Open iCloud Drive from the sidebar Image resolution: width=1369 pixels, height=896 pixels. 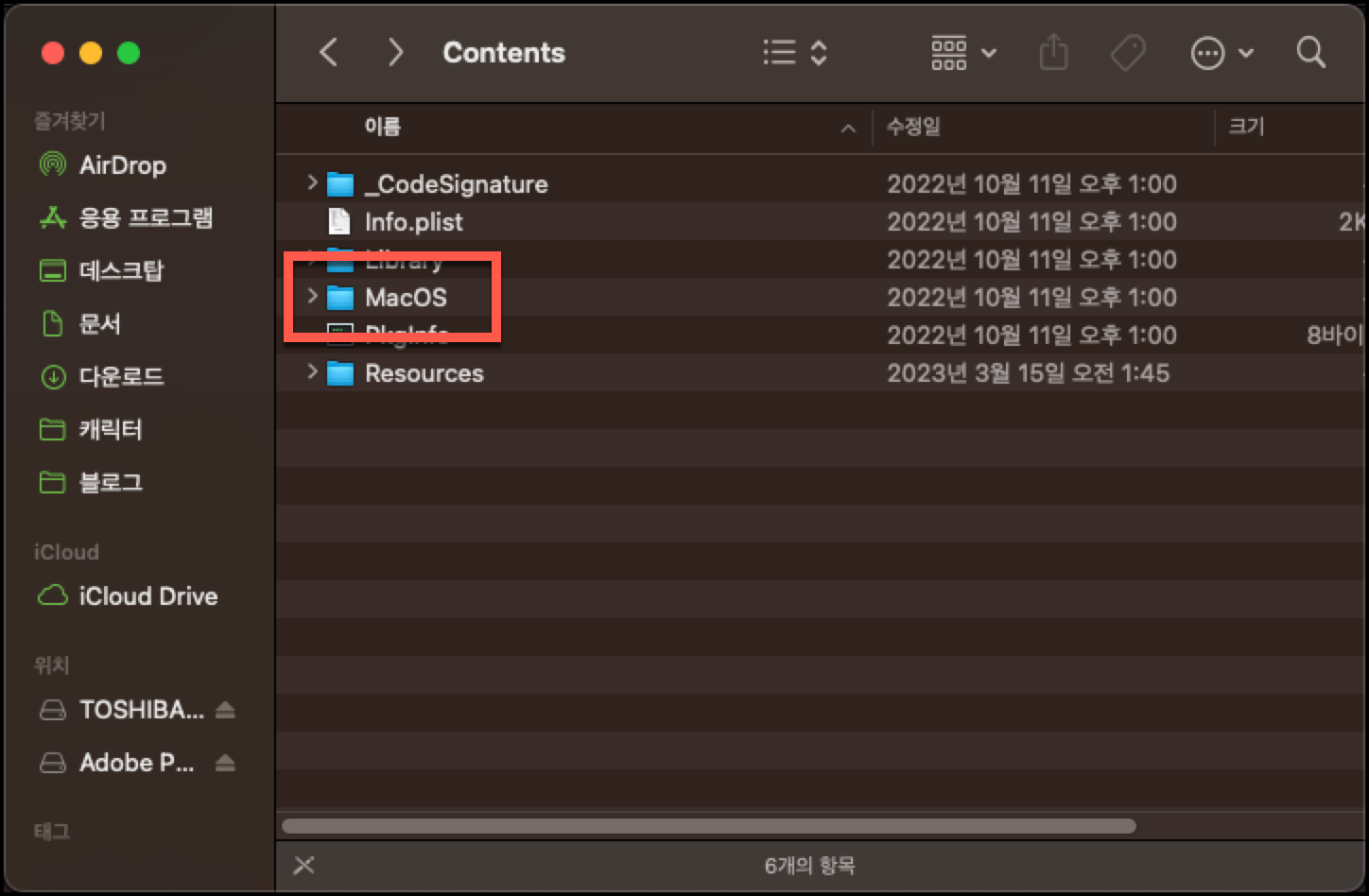click(148, 595)
